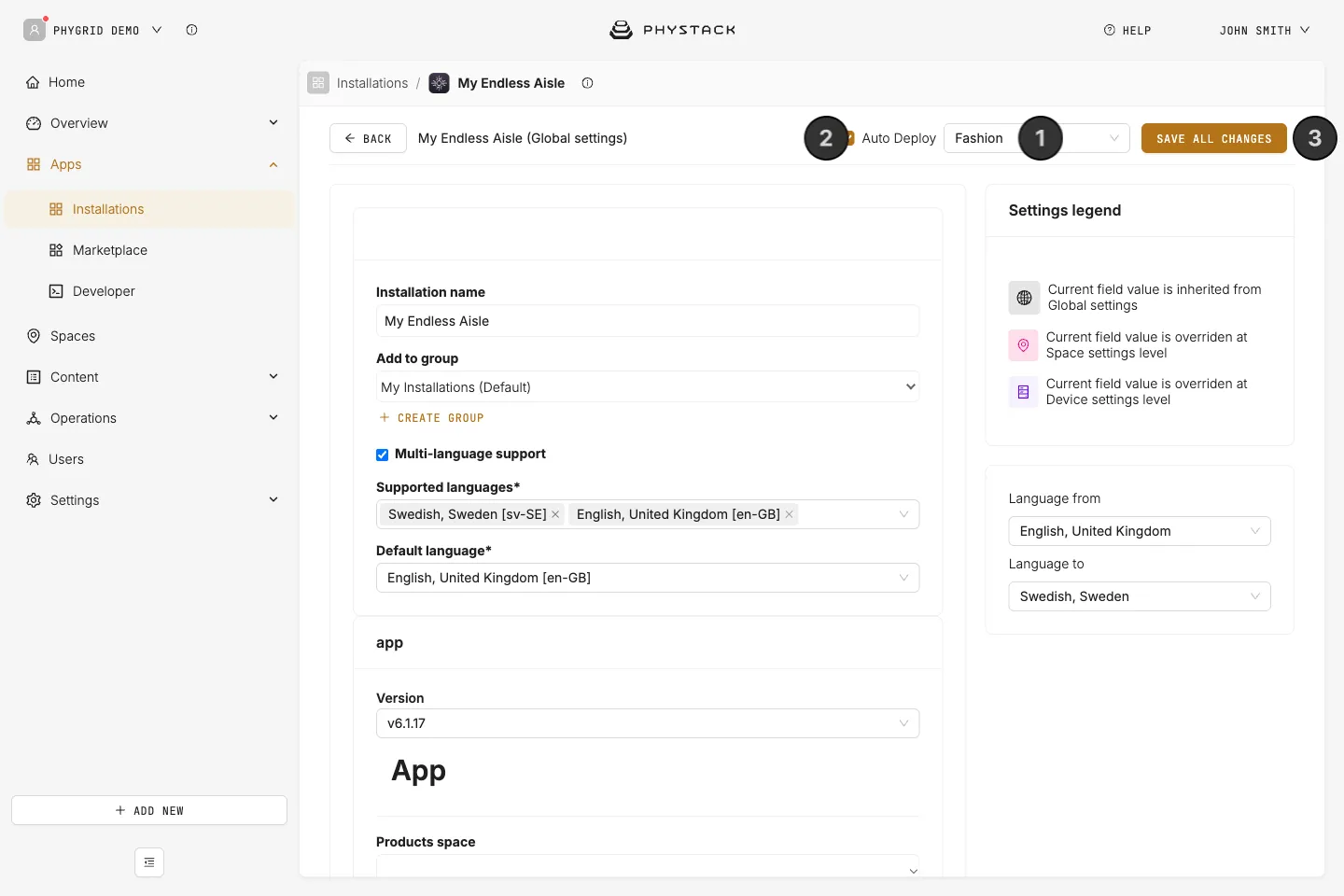This screenshot has width=1344, height=896.
Task: Collapse the sidebar using bottom menu icon
Action: [x=149, y=862]
